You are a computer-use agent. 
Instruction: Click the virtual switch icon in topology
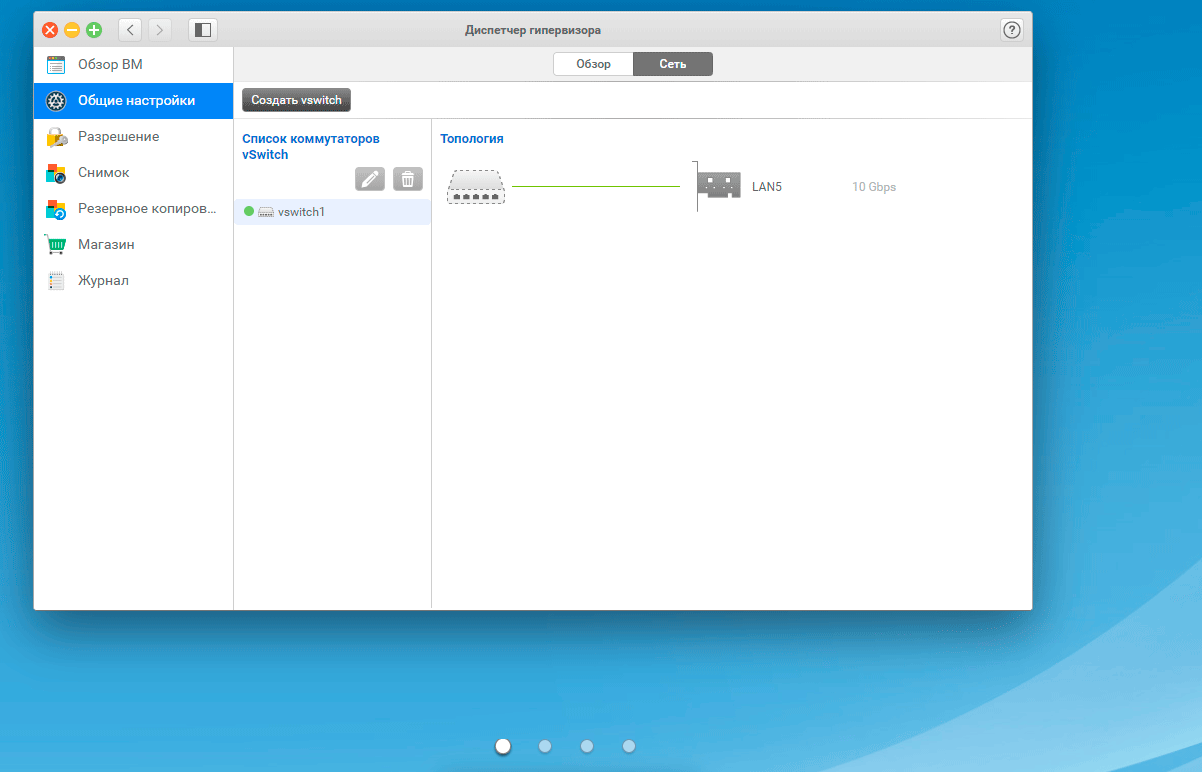click(477, 186)
